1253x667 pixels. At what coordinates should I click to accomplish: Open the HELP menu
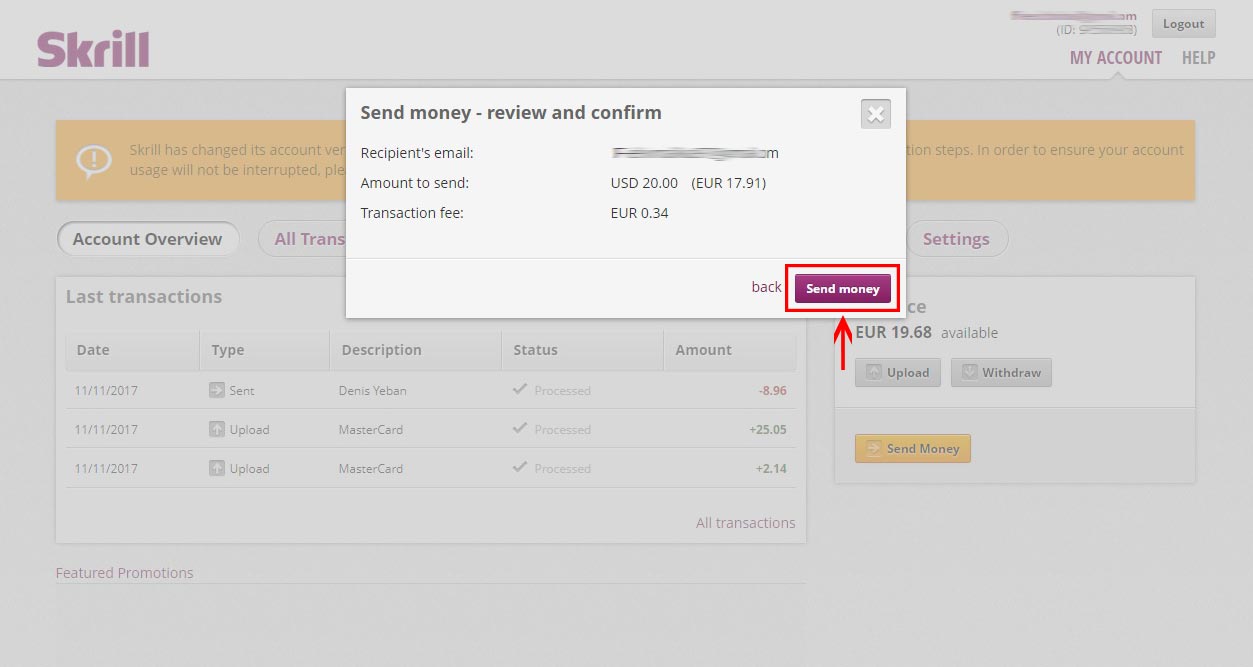coord(1197,57)
